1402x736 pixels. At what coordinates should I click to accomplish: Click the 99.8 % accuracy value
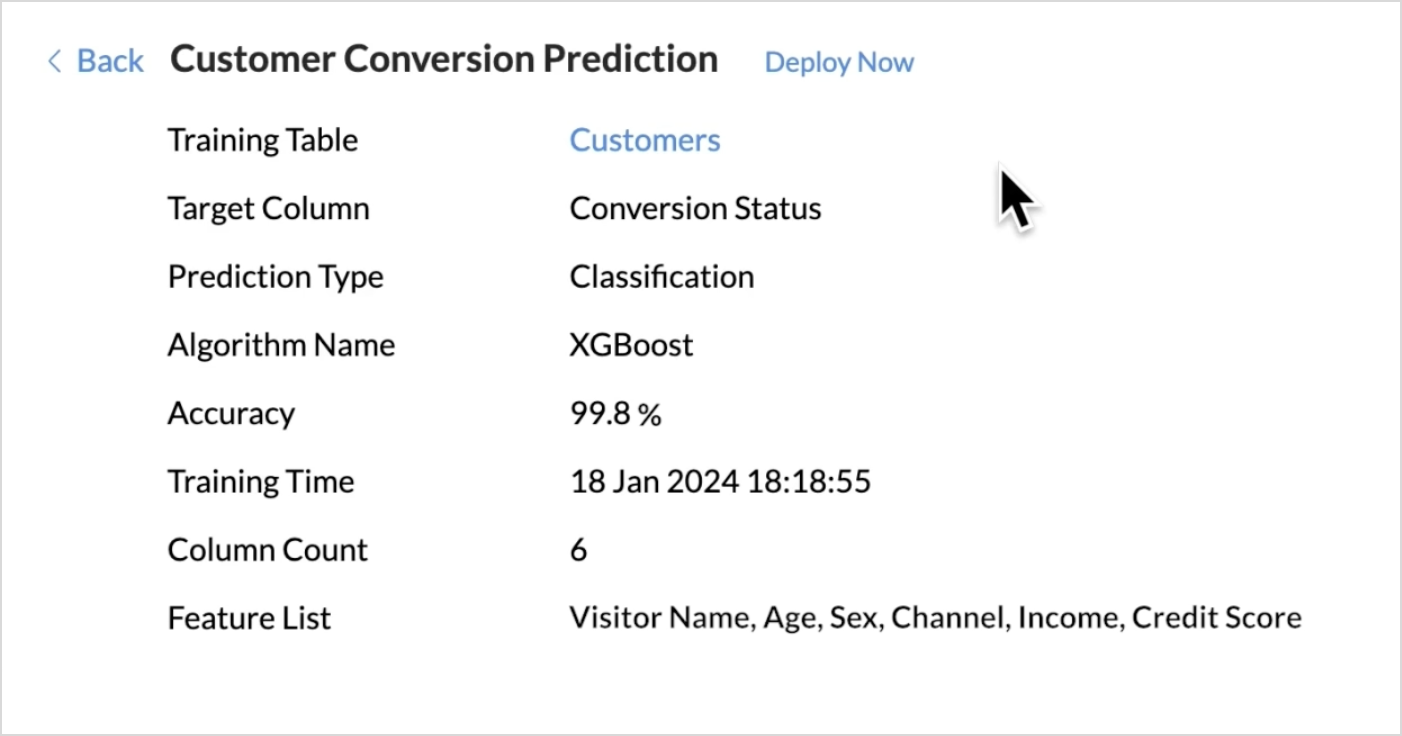coord(614,413)
